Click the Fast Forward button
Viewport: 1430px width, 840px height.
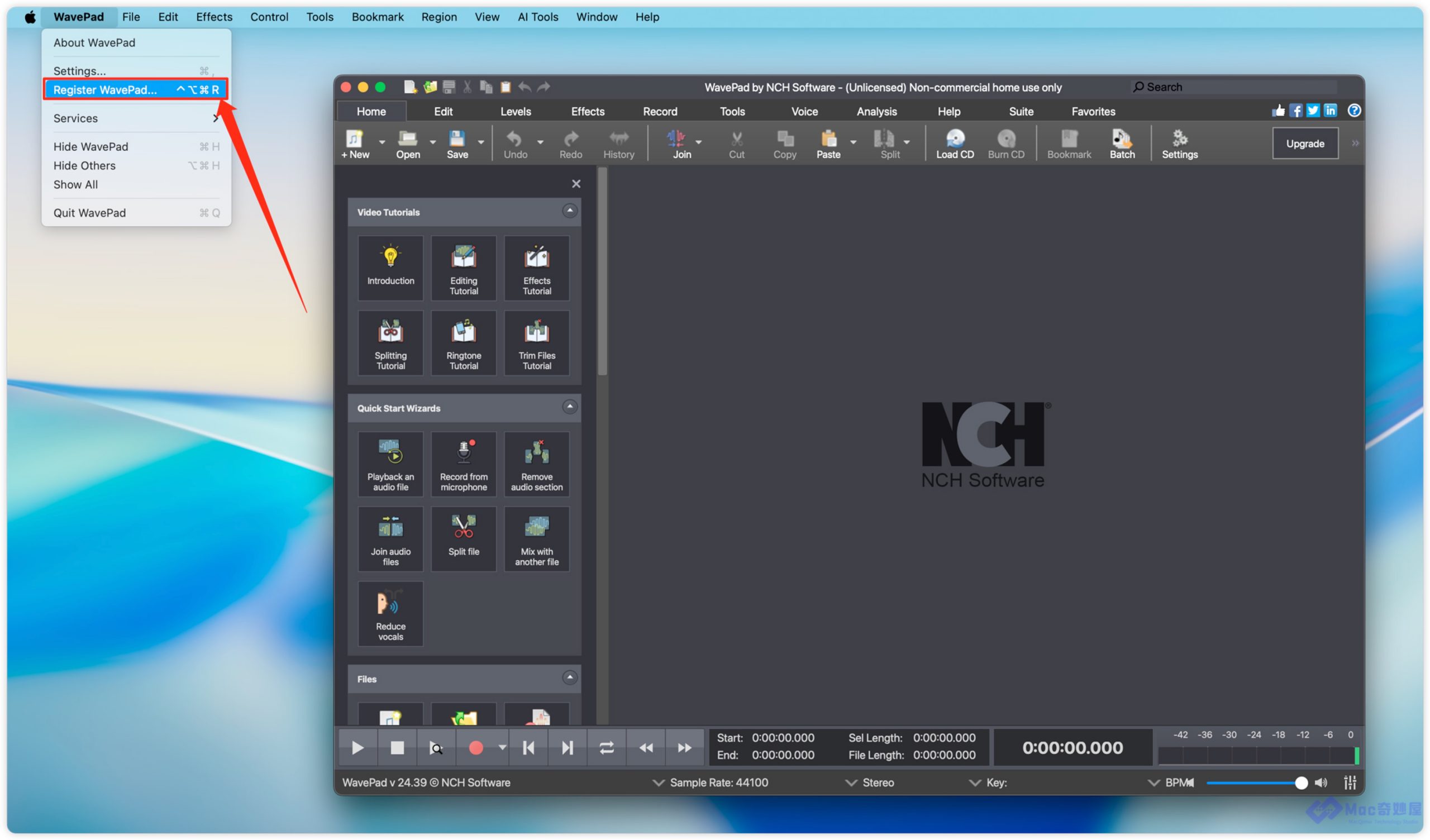click(684, 748)
